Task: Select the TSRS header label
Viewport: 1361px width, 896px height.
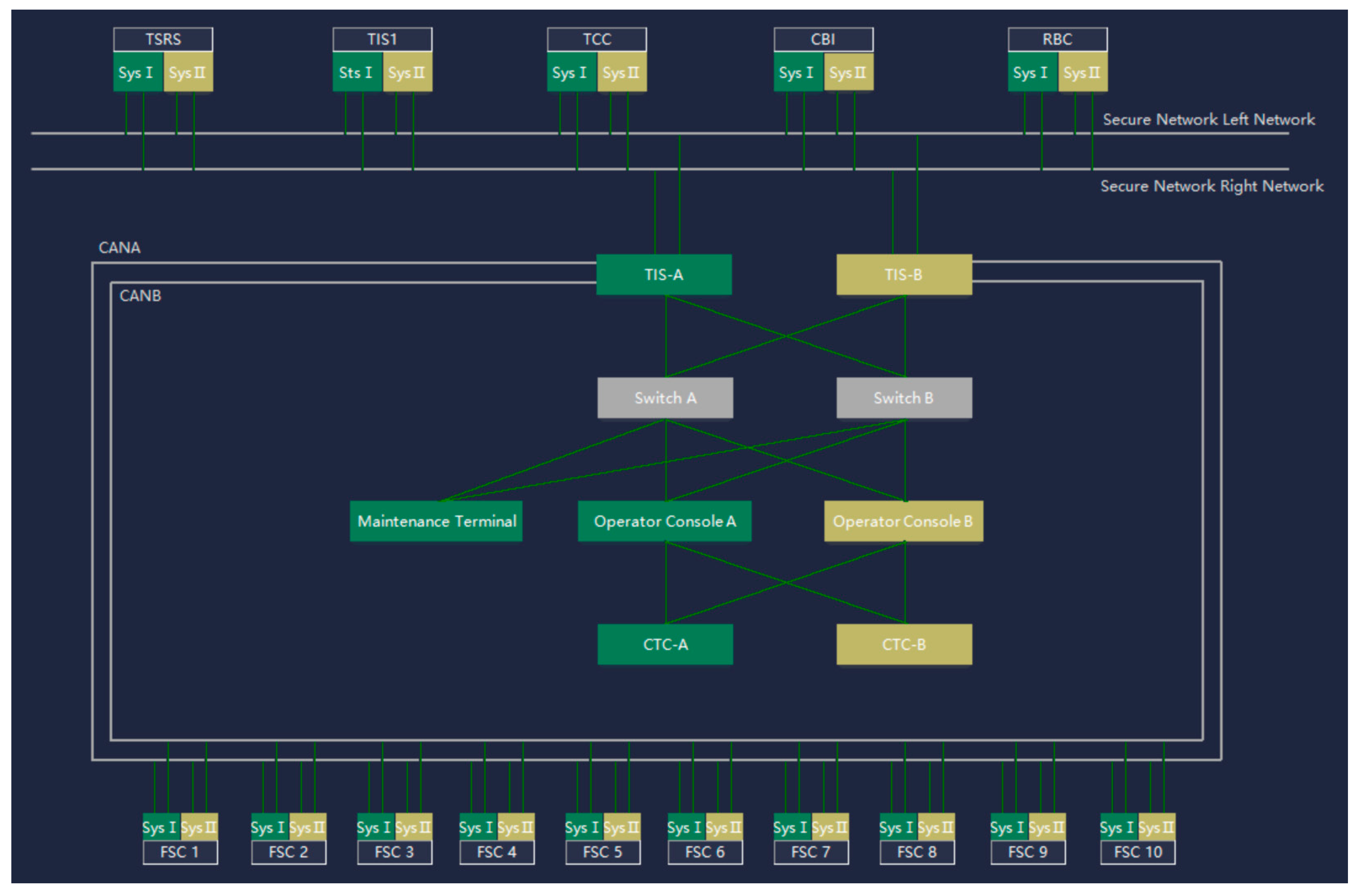Action: (x=163, y=39)
